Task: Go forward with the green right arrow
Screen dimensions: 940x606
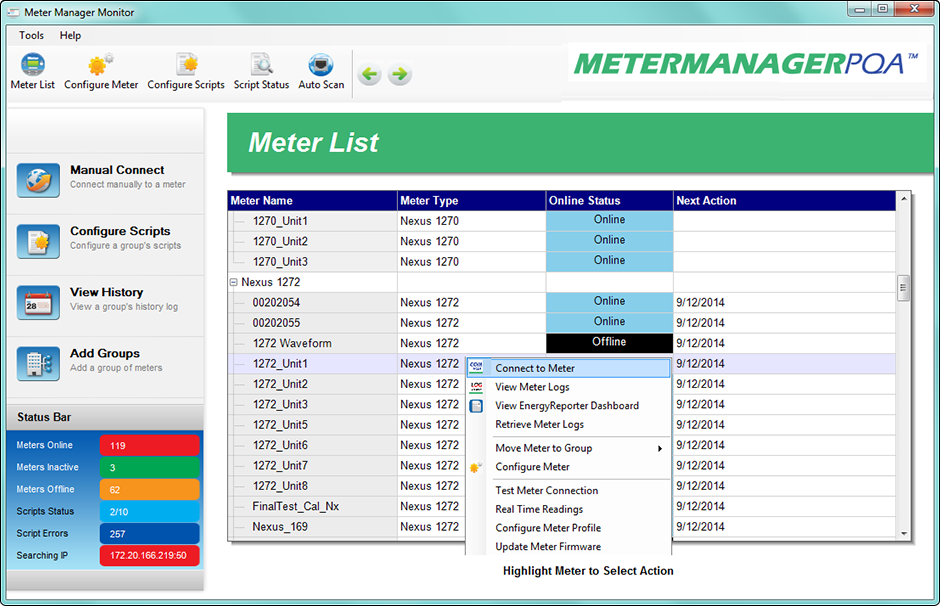Action: point(399,74)
